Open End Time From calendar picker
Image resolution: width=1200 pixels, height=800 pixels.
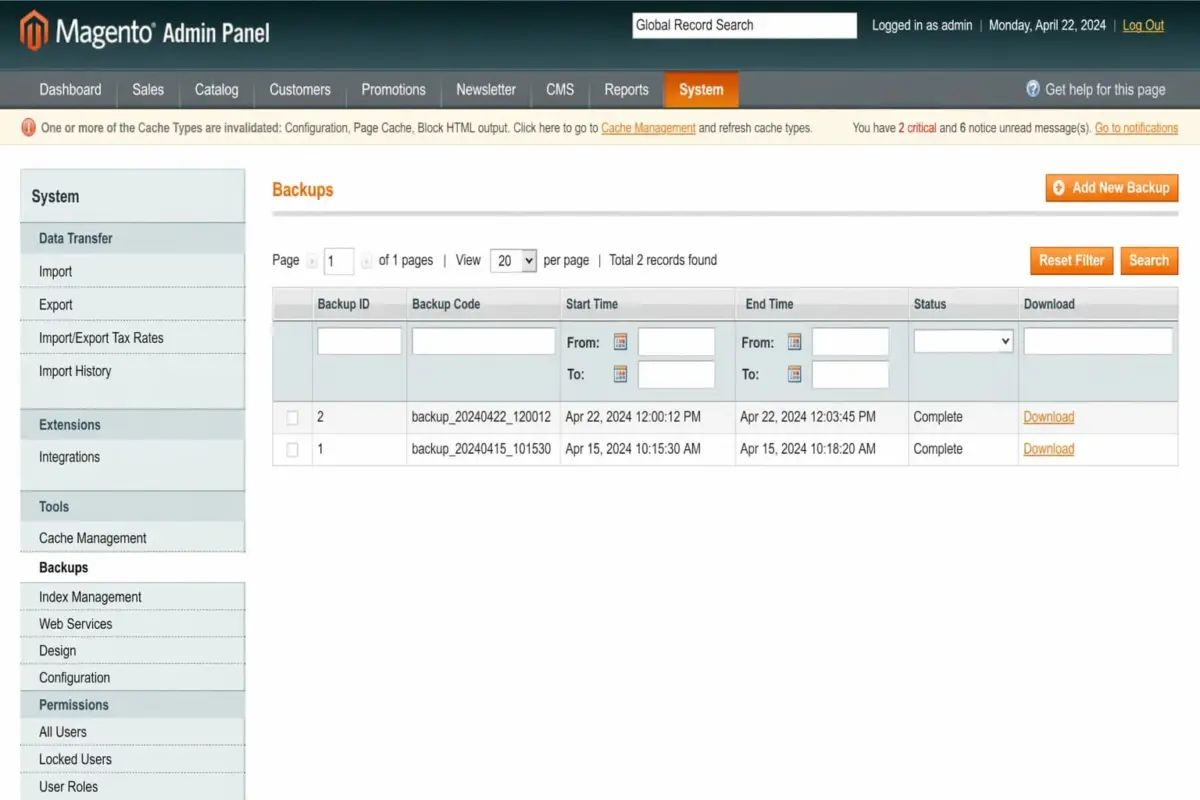tap(794, 342)
